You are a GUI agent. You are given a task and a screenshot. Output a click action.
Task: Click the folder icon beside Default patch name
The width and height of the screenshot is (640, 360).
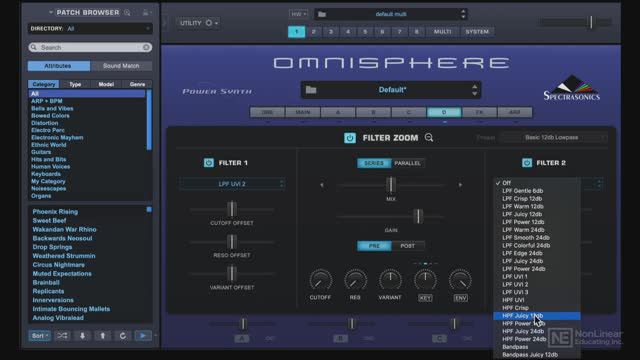click(311, 89)
